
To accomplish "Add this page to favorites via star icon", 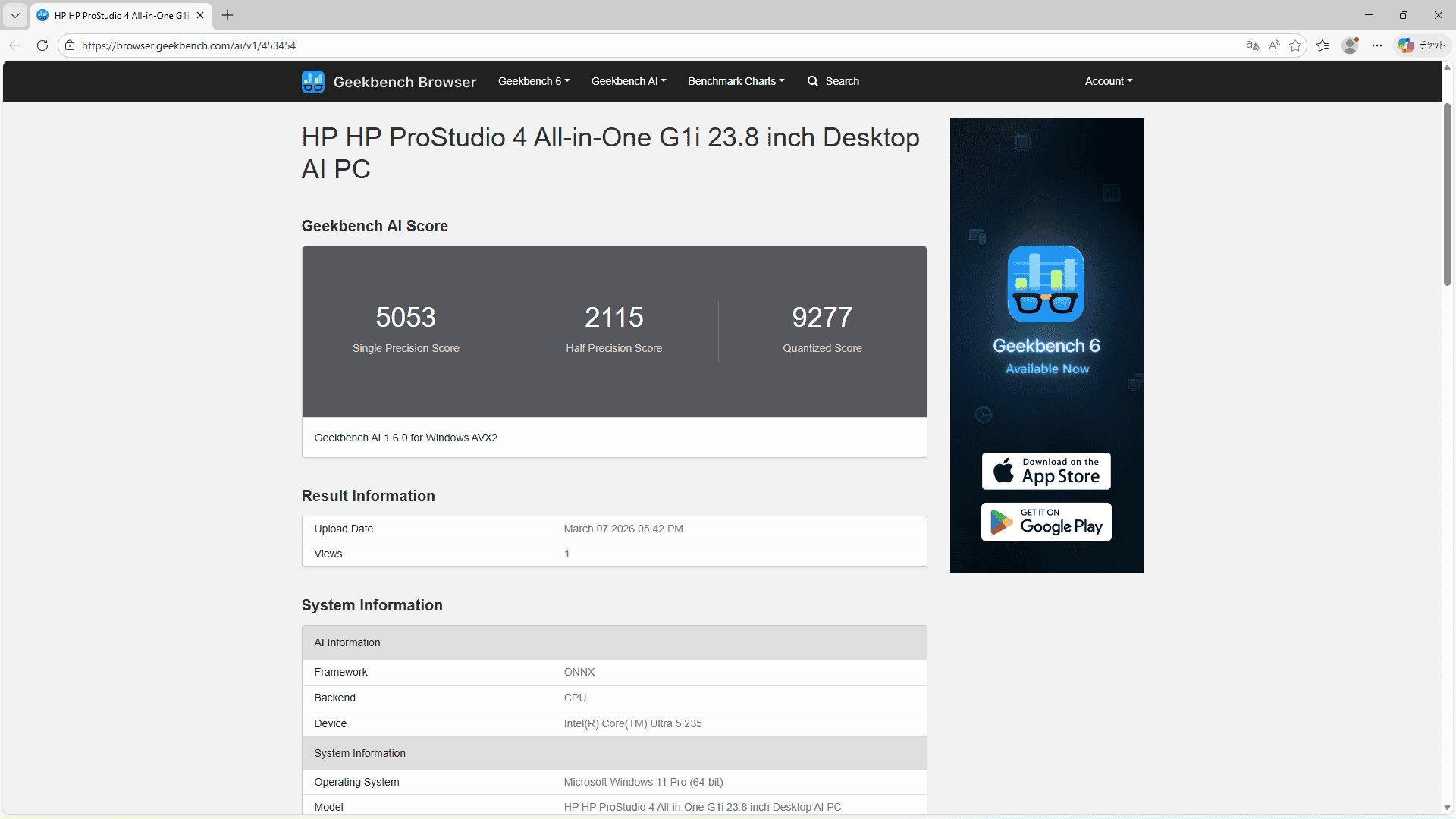I will click(x=1296, y=45).
